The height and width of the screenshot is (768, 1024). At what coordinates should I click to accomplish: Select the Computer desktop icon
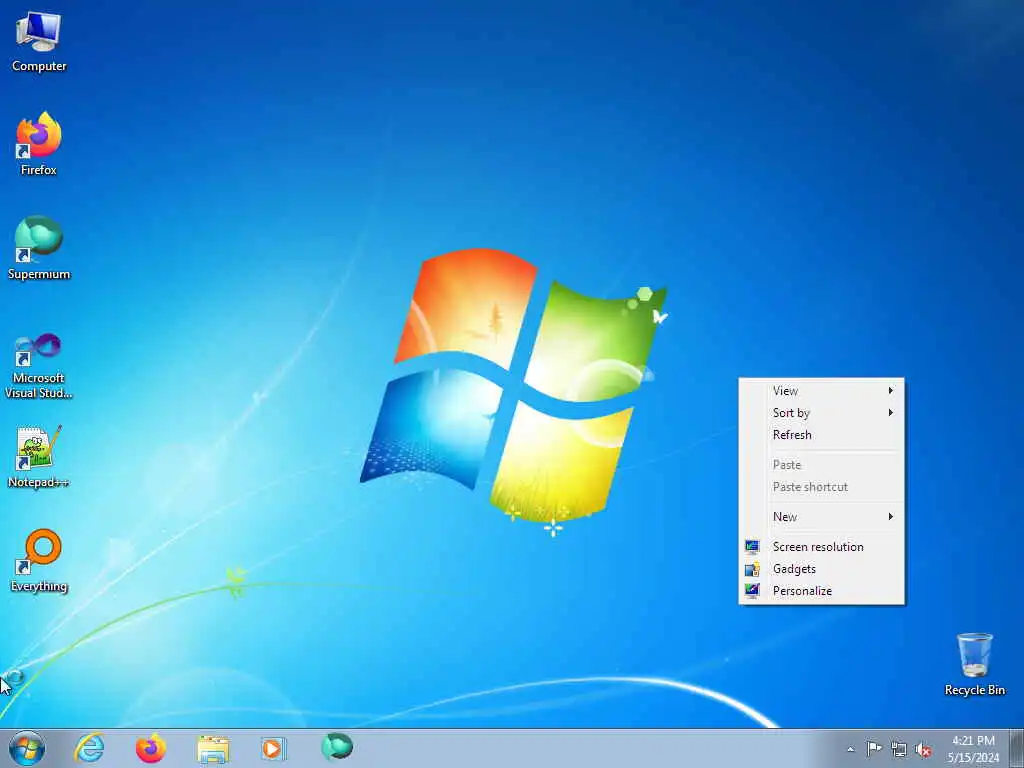39,42
